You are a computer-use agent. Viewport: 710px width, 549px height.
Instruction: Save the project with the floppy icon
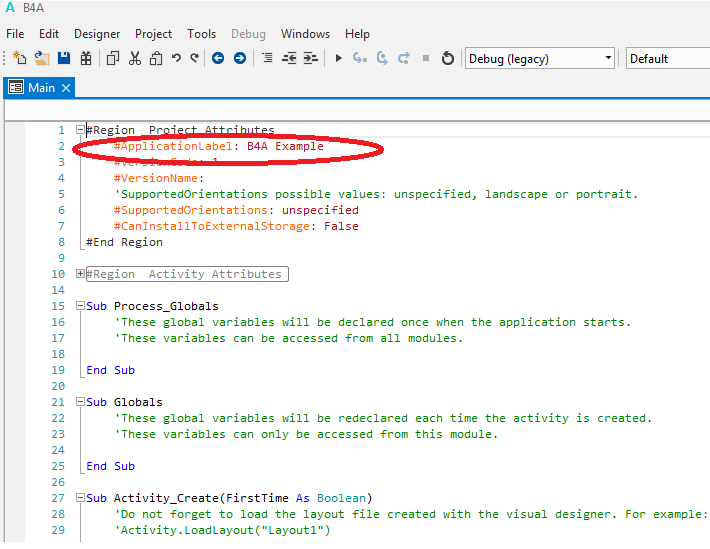pos(64,58)
